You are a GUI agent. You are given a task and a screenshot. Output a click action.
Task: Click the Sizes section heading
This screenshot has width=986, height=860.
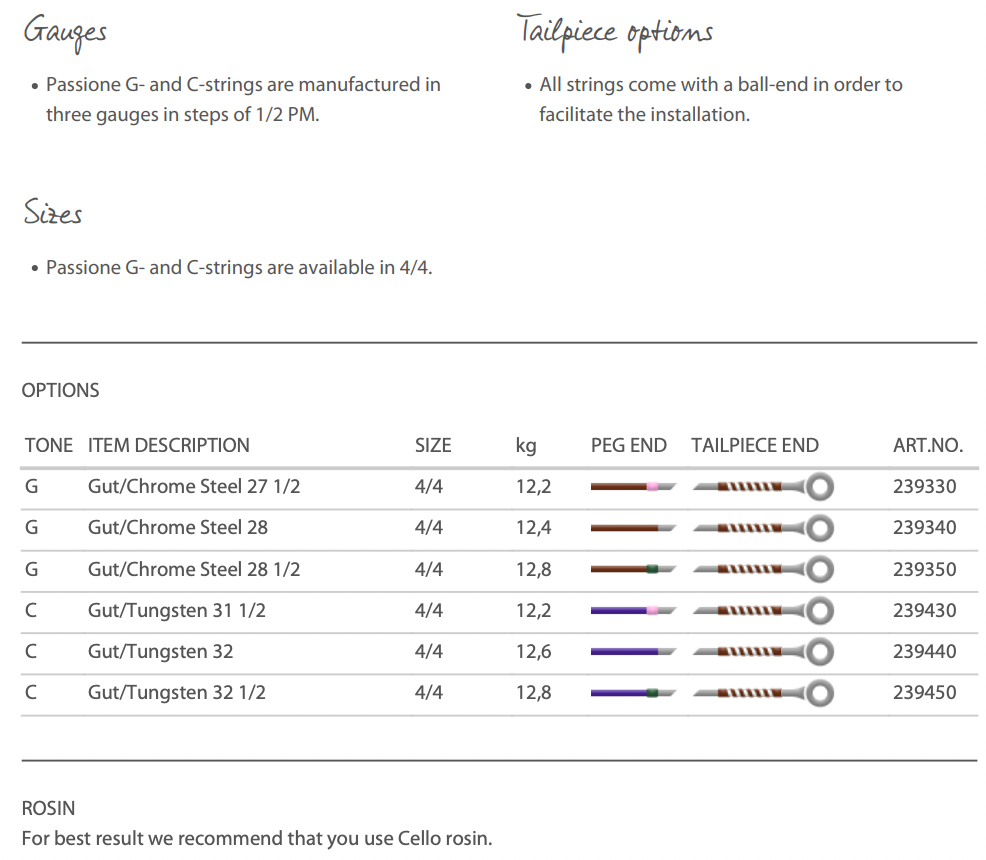[x=53, y=214]
